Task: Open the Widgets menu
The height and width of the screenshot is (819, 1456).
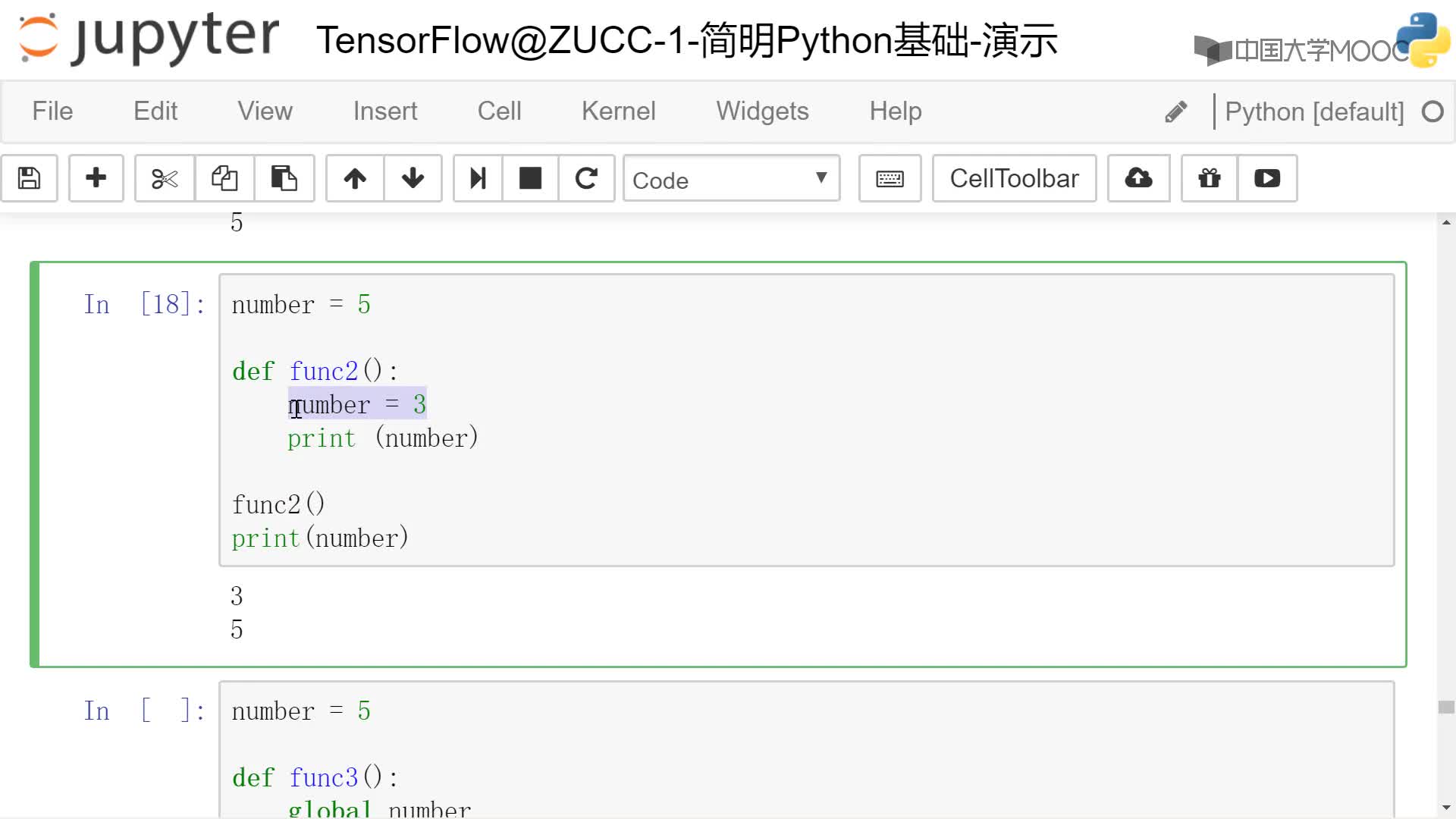Action: point(762,111)
